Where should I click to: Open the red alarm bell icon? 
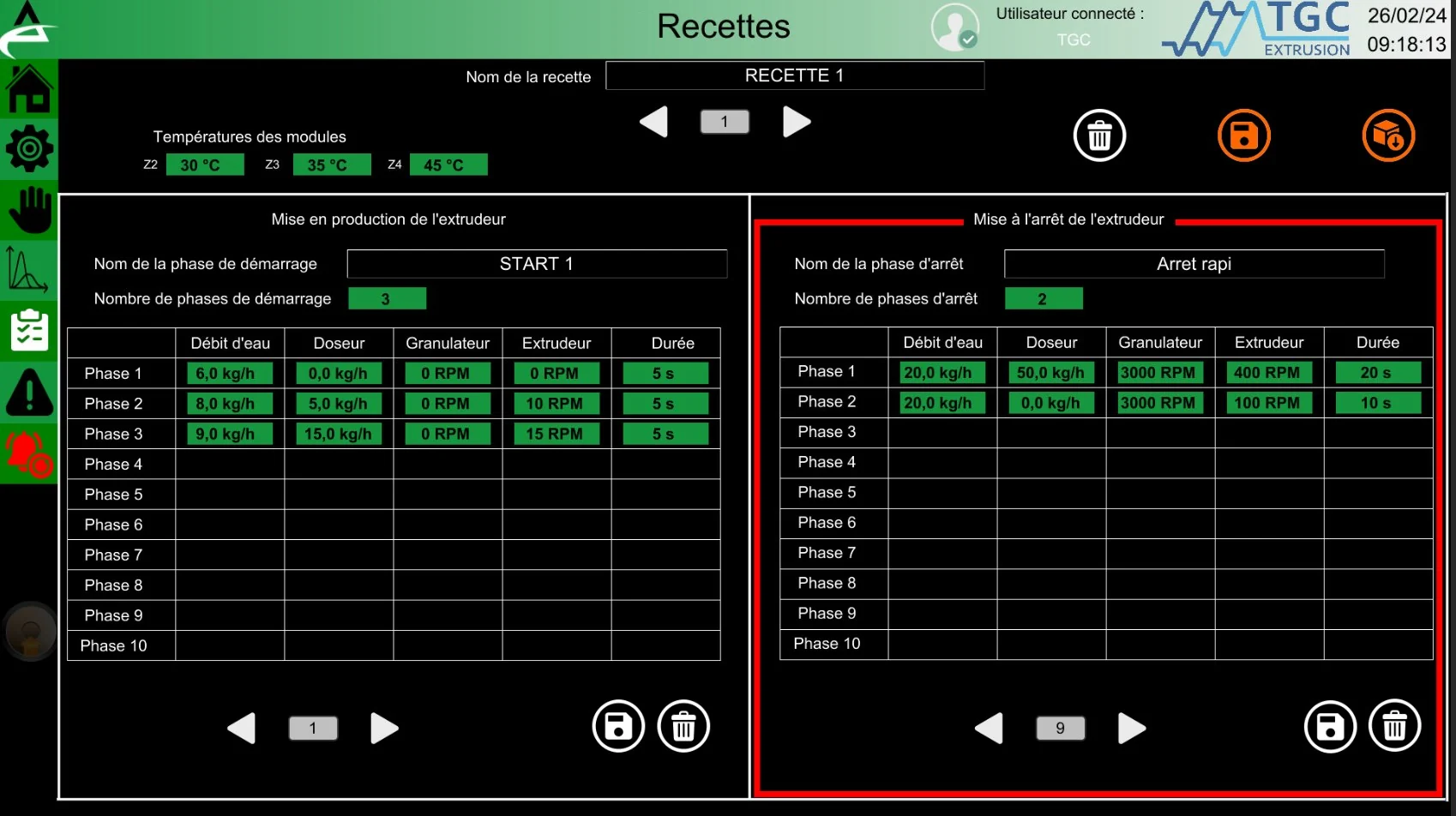[x=29, y=453]
